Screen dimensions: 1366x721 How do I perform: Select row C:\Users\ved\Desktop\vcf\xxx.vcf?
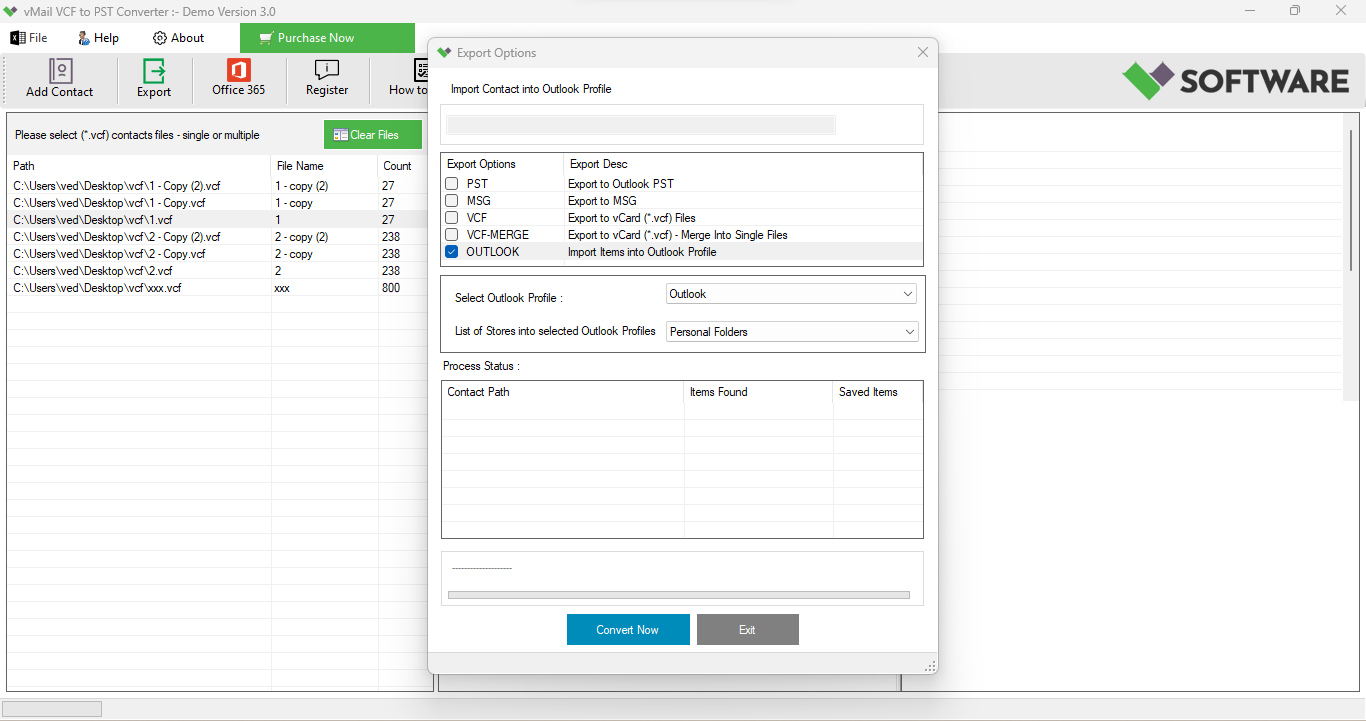coord(218,288)
